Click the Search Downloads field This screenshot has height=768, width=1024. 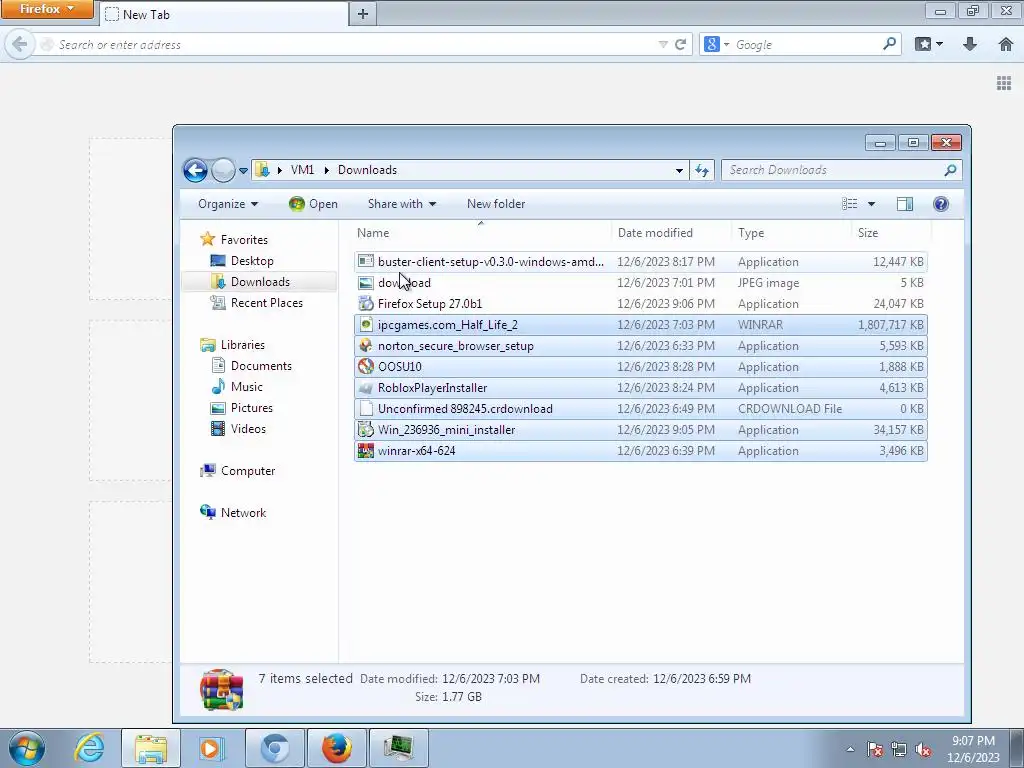pos(841,170)
